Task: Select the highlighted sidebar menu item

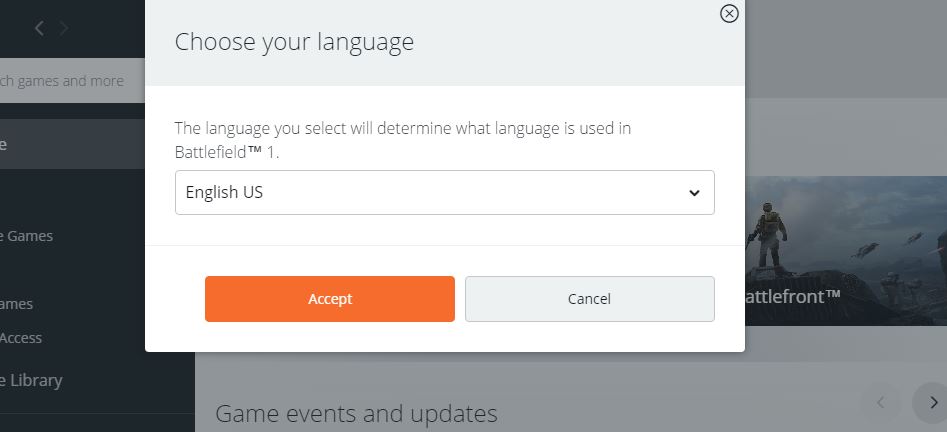Action: pyautogui.click(x=60, y=144)
